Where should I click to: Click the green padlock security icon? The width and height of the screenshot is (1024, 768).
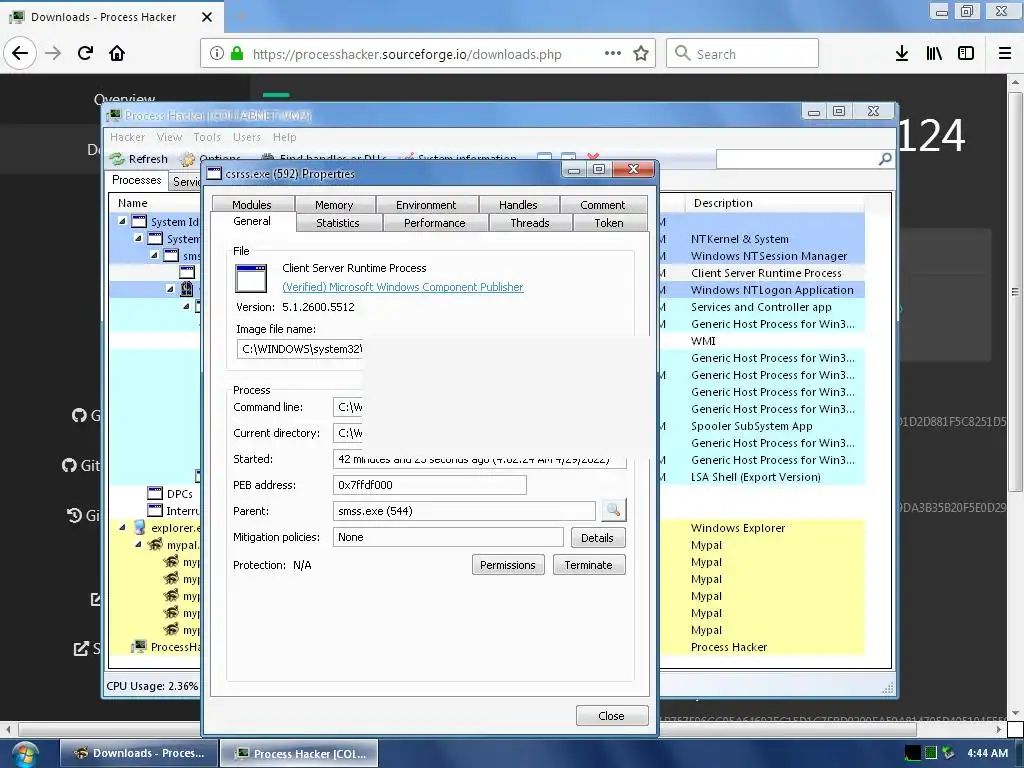(237, 54)
